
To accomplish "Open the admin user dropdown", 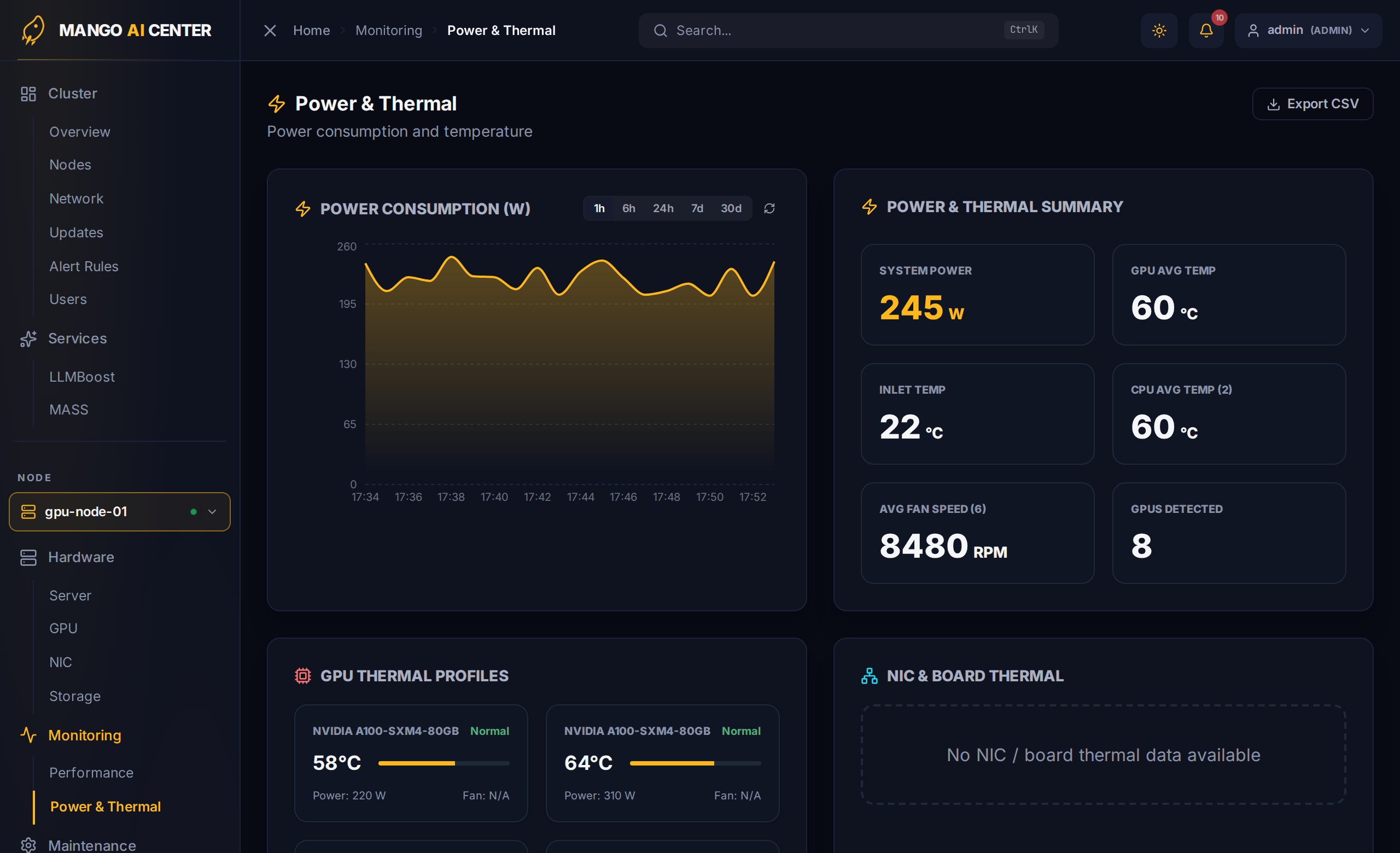I will point(1308,31).
